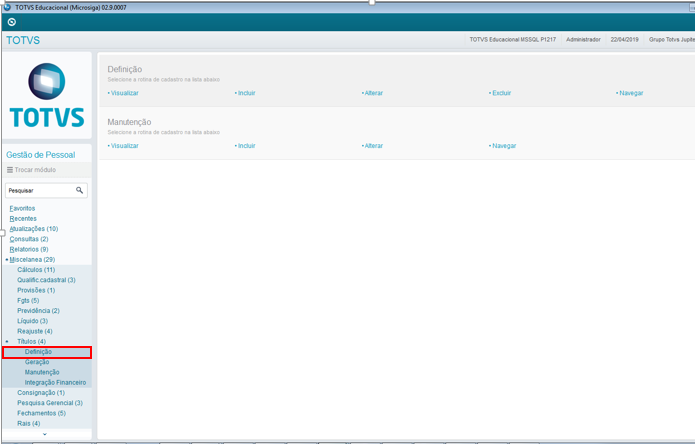The width and height of the screenshot is (695, 444).
Task: Click Navegar under Manutenção
Action: point(504,146)
